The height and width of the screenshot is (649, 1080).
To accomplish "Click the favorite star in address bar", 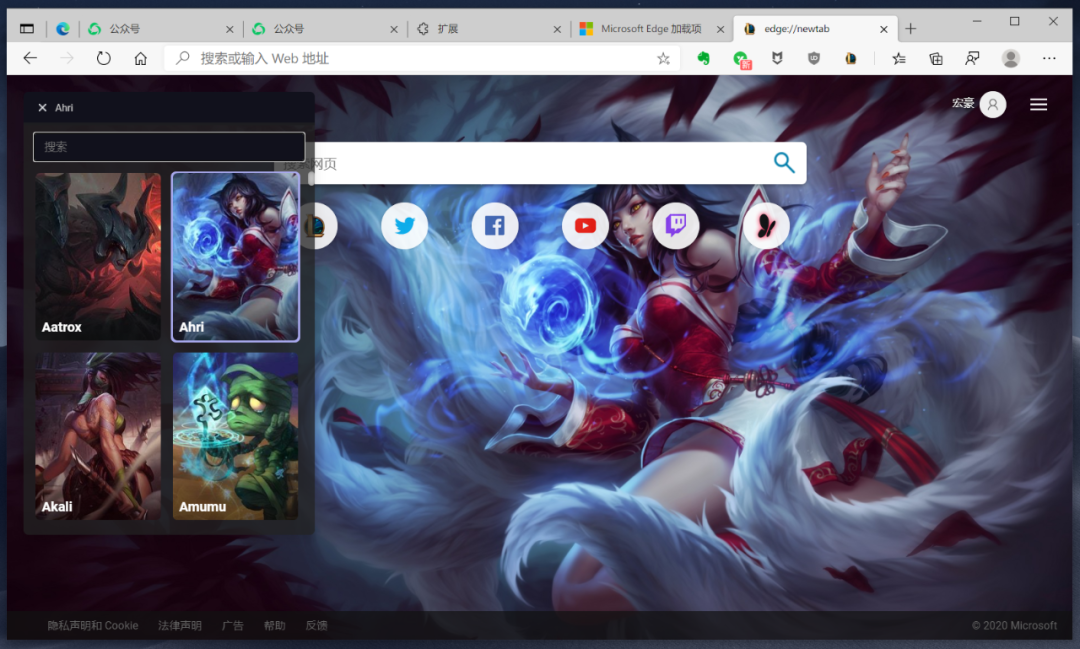I will [x=663, y=59].
